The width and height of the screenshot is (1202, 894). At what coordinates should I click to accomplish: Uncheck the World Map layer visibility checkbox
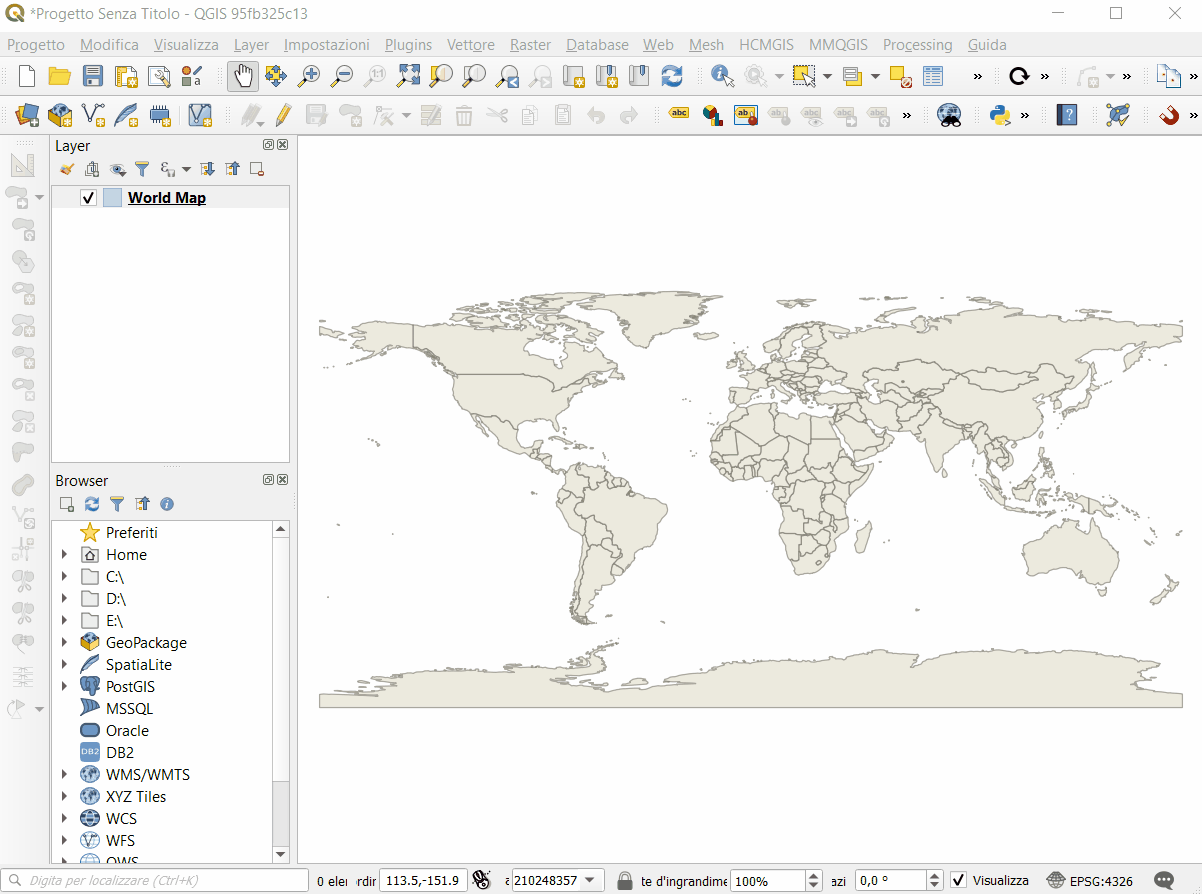pos(88,198)
